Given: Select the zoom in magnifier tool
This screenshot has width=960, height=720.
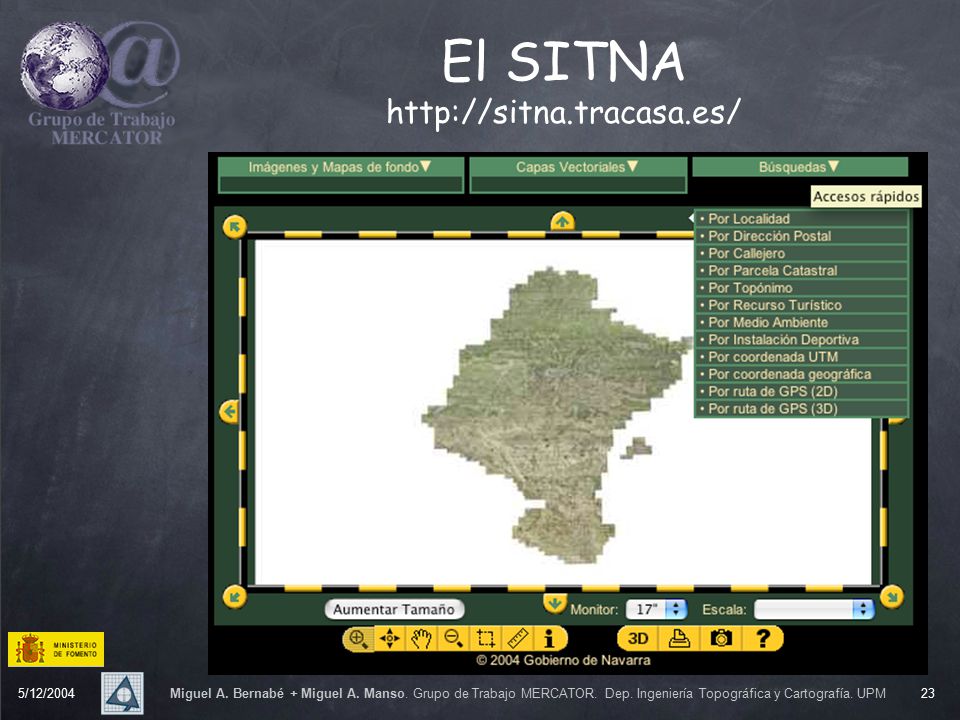Looking at the screenshot, I should pos(358,639).
